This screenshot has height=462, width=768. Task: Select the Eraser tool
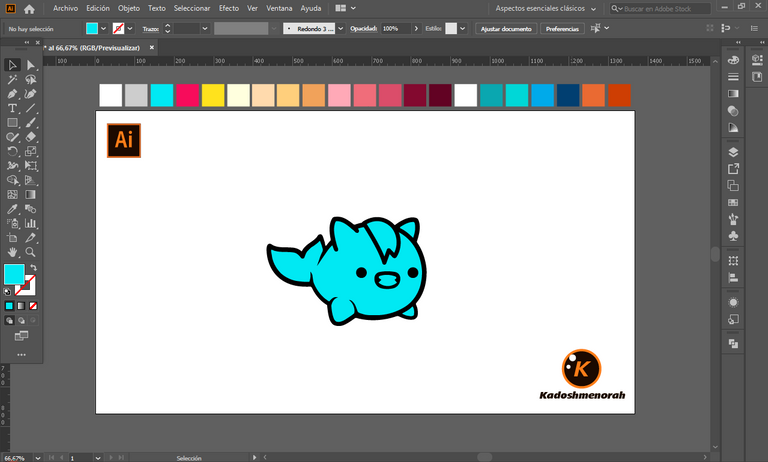[30, 137]
